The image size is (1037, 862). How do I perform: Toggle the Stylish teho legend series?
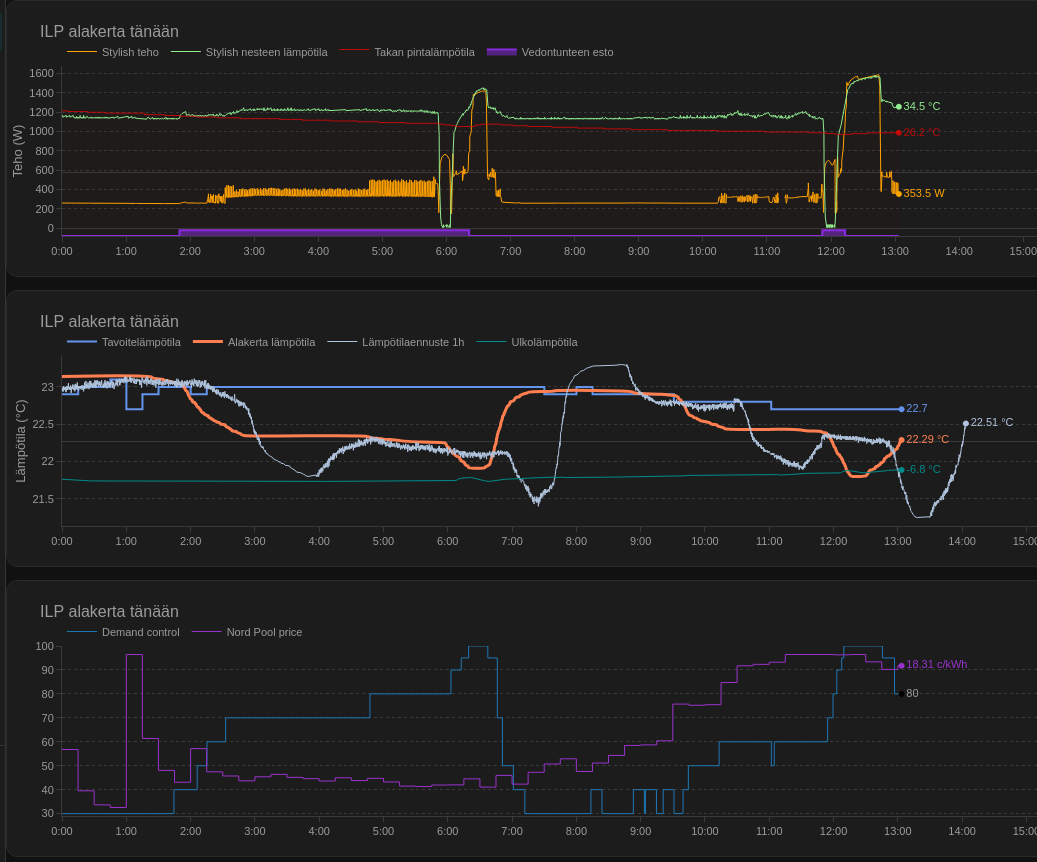coord(129,52)
